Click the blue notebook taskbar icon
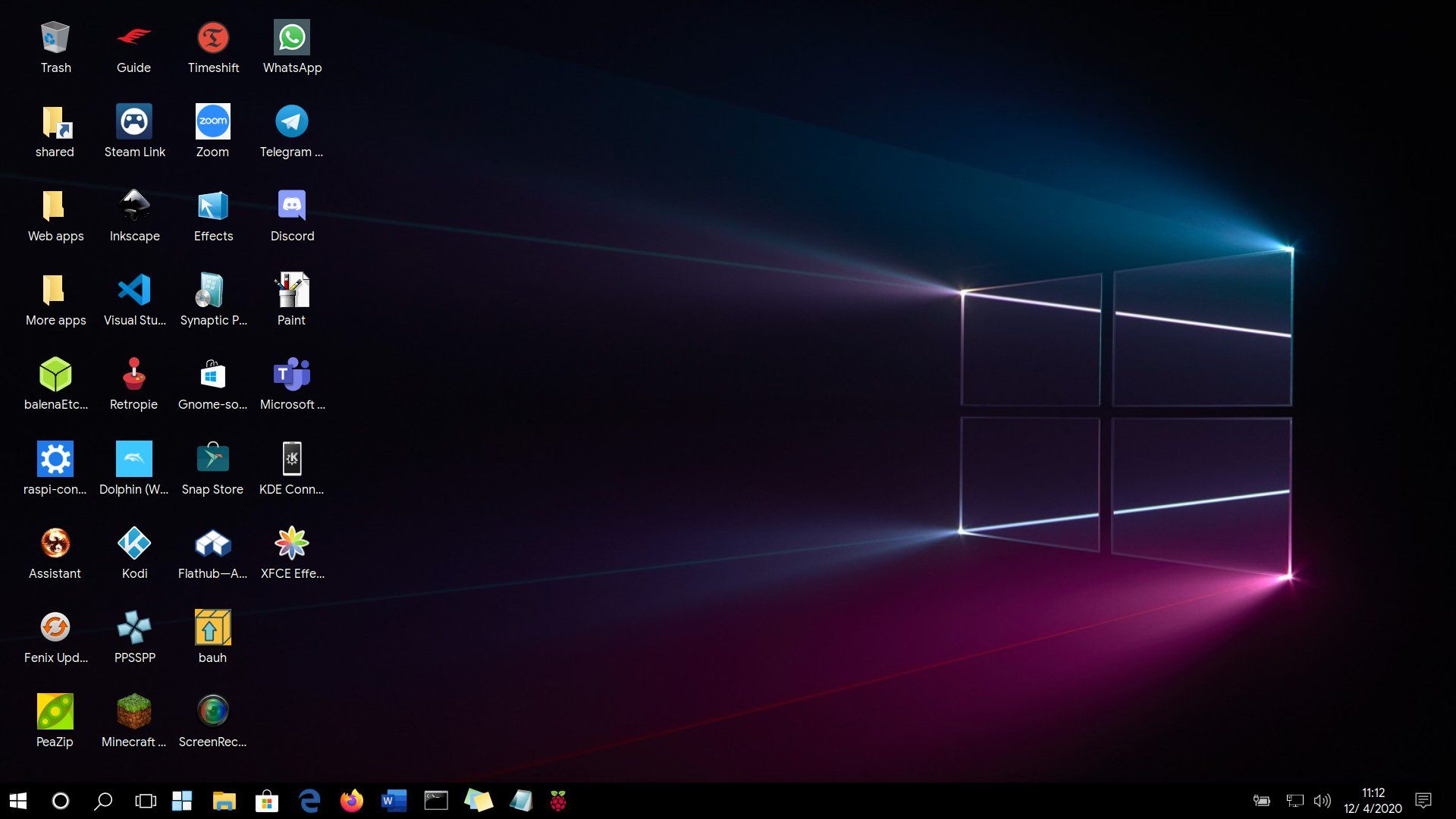 521,801
